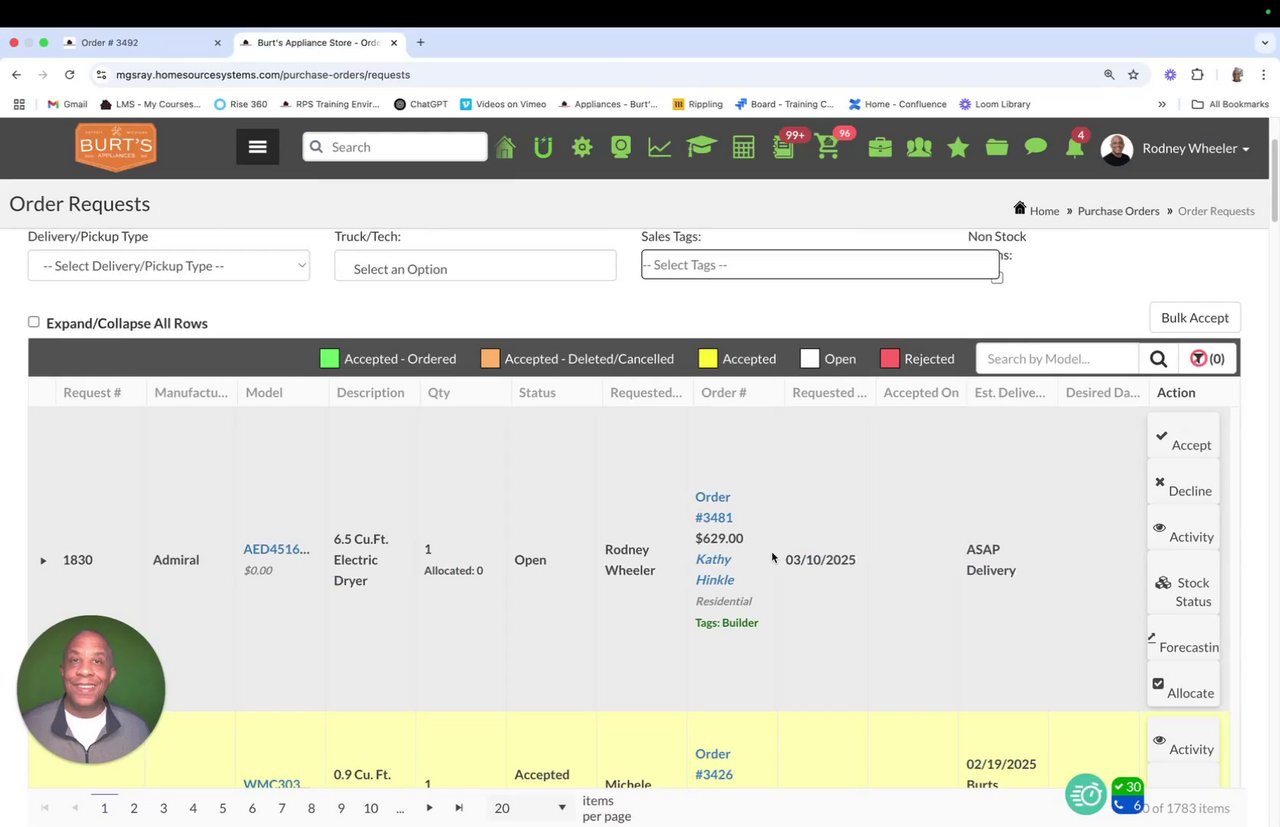Open the Purchase Orders breadcrumb
Image resolution: width=1280 pixels, height=827 pixels.
1118,211
